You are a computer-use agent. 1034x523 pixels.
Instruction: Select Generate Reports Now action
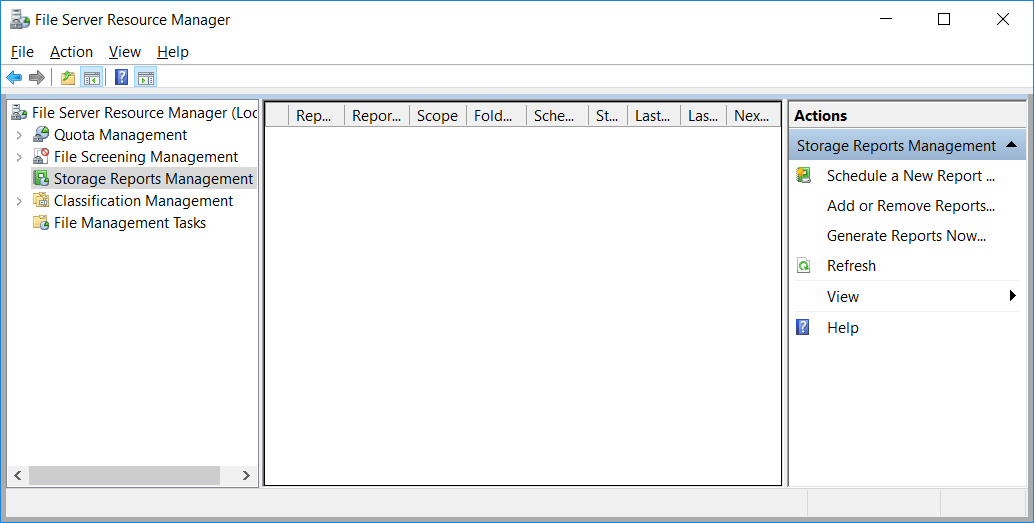(906, 236)
